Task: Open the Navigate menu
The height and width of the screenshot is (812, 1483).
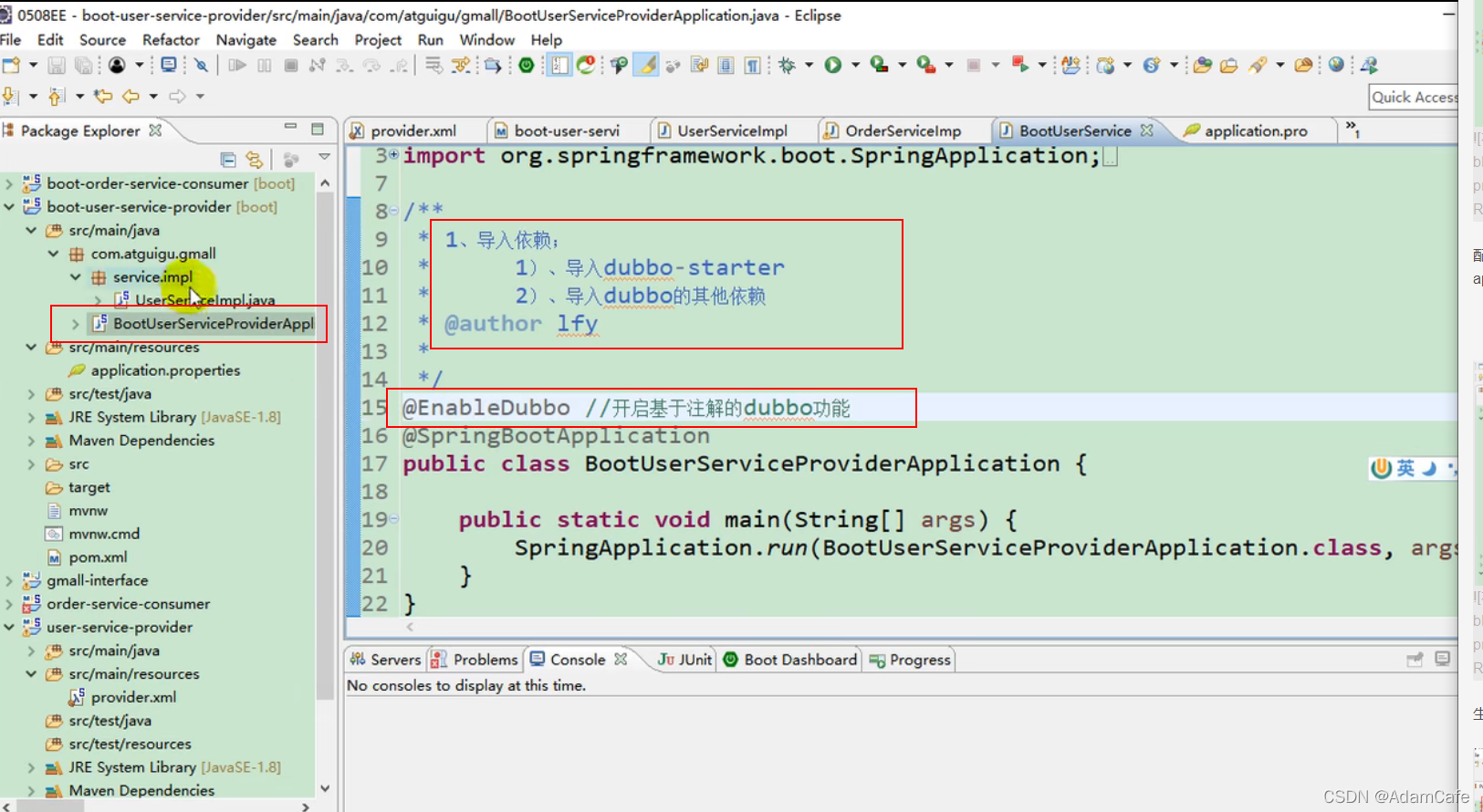Action: coord(245,40)
